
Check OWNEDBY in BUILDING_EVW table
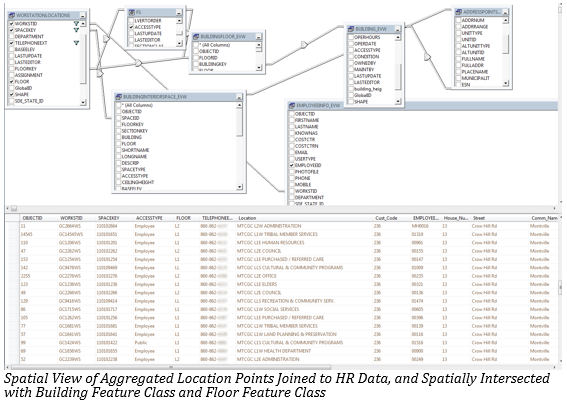[x=351, y=63]
